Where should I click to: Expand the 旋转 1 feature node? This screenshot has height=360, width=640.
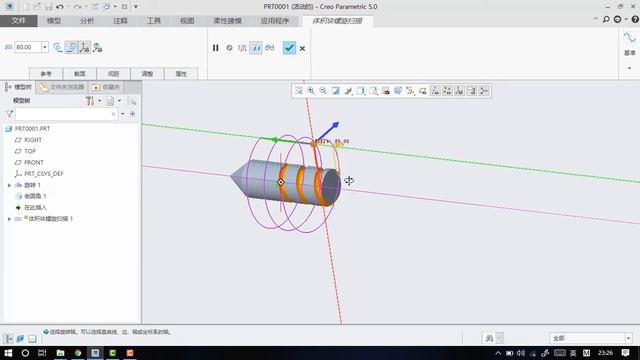pos(9,185)
